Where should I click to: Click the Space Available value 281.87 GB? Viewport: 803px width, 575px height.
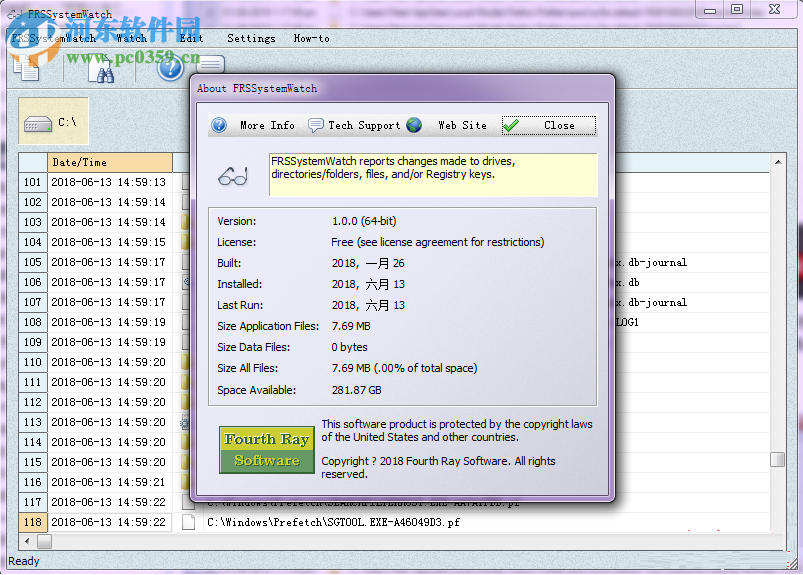[x=356, y=390]
